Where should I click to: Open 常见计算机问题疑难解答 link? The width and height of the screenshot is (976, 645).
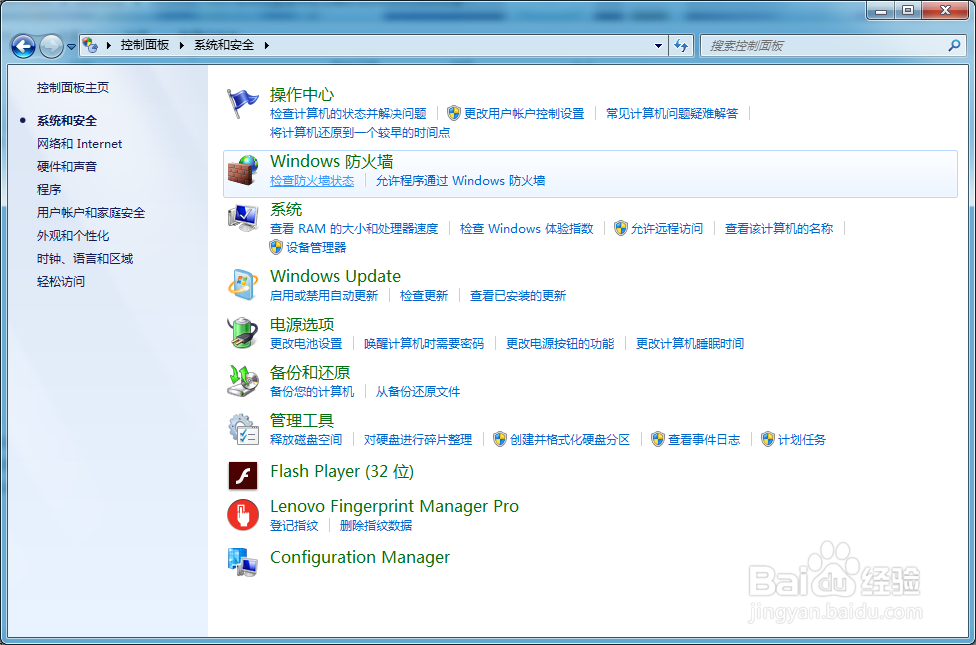pyautogui.click(x=672, y=113)
